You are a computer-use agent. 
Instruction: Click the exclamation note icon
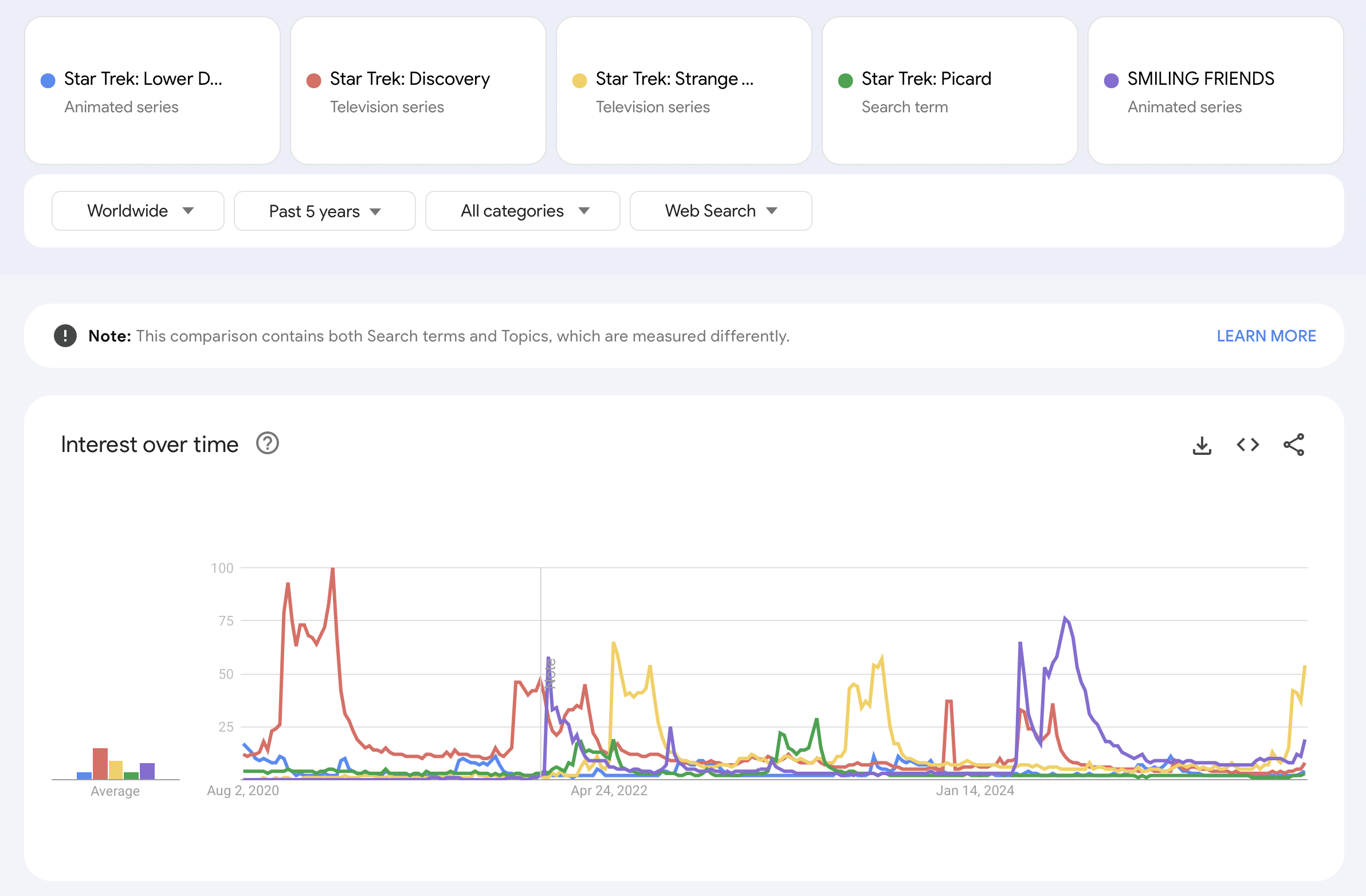65,336
